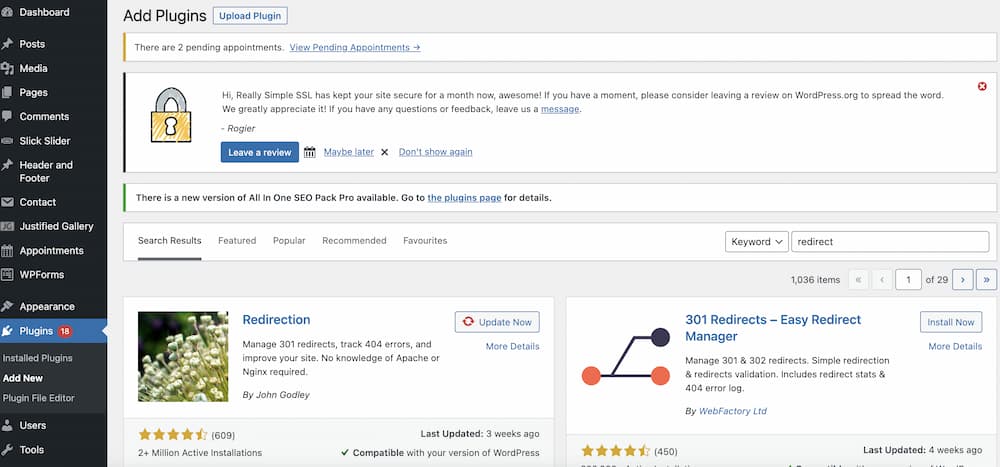Click the Users person icon

click(x=7, y=426)
